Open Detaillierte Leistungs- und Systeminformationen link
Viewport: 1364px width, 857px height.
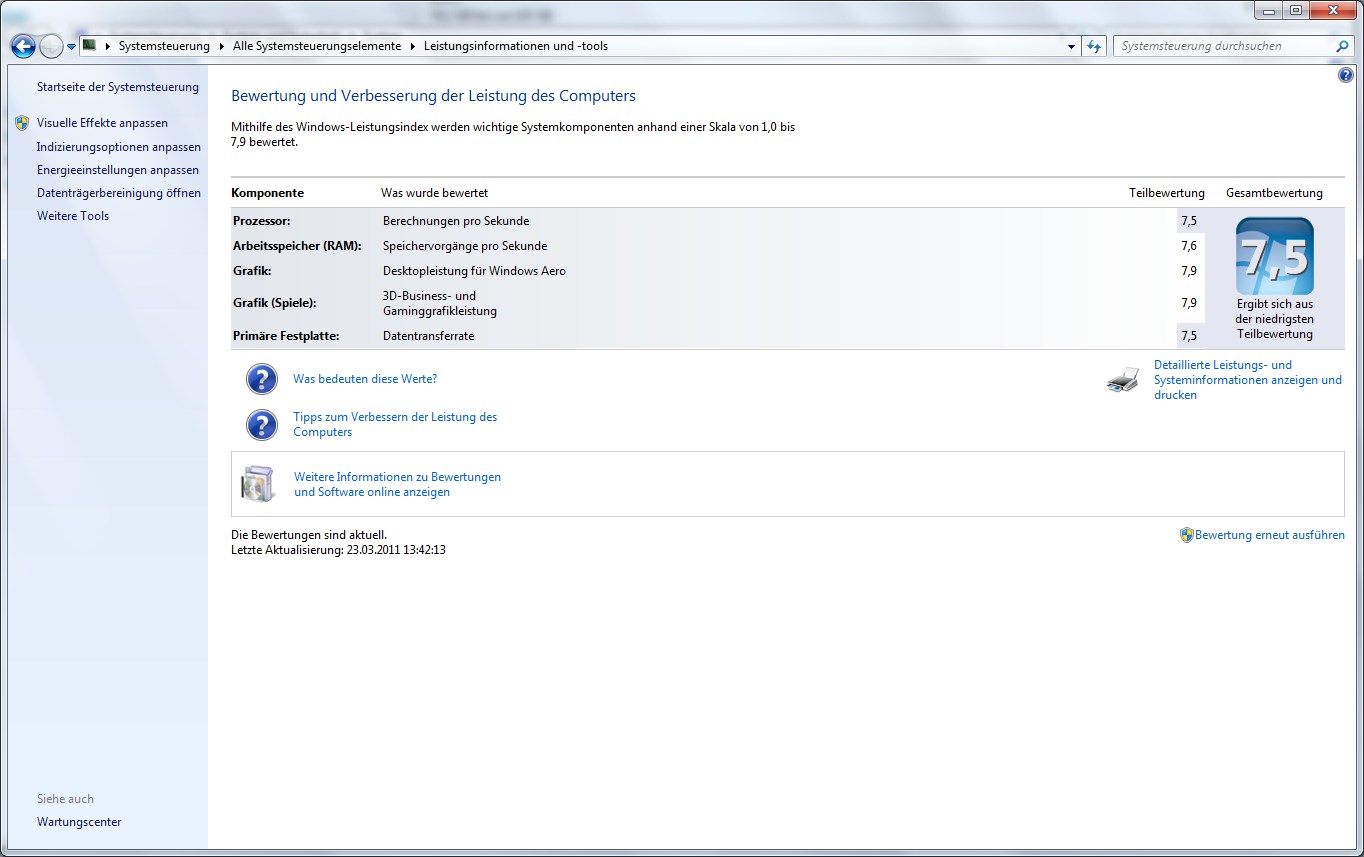point(1248,380)
